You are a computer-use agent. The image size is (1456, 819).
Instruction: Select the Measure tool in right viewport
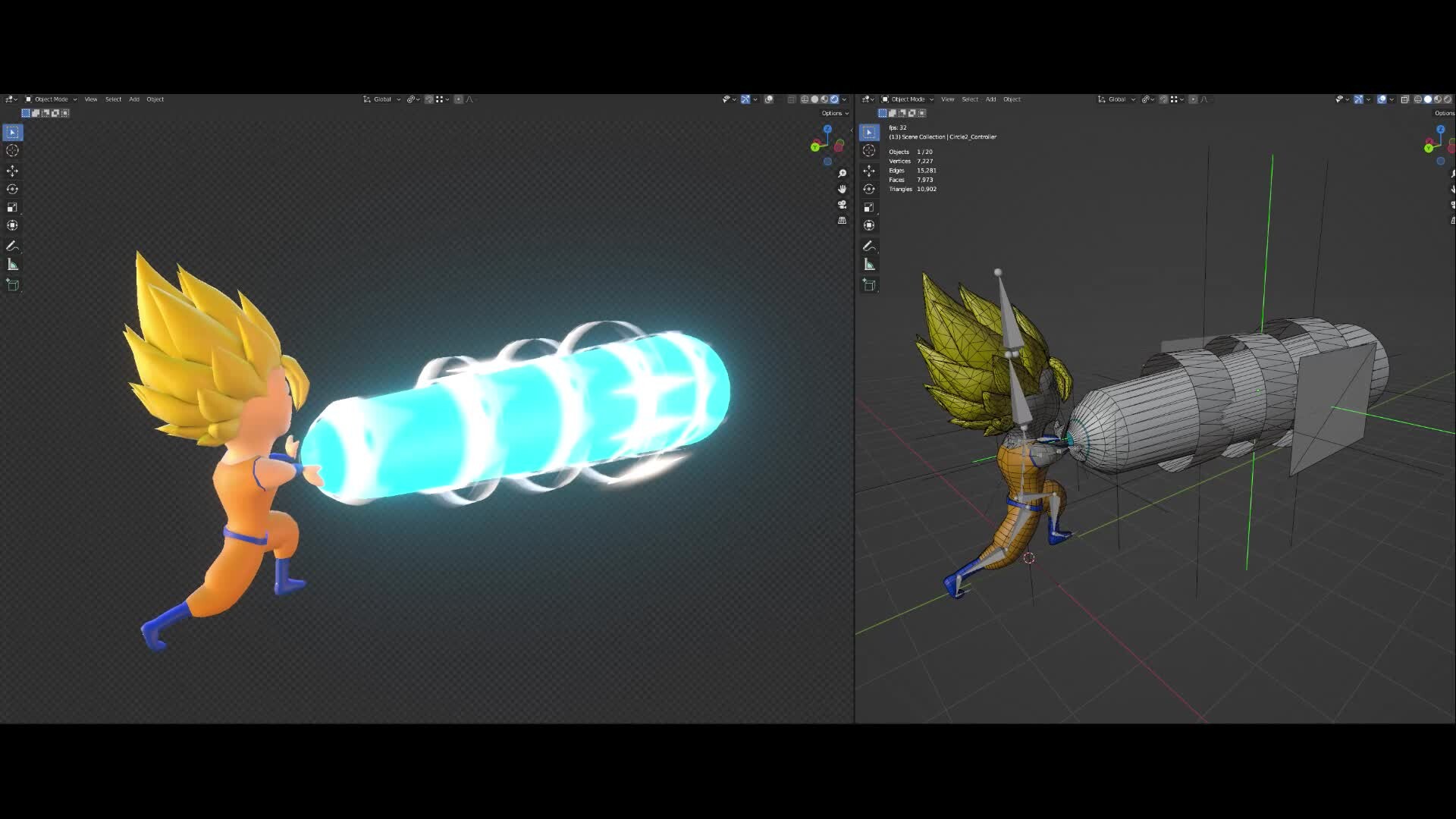pyautogui.click(x=869, y=264)
